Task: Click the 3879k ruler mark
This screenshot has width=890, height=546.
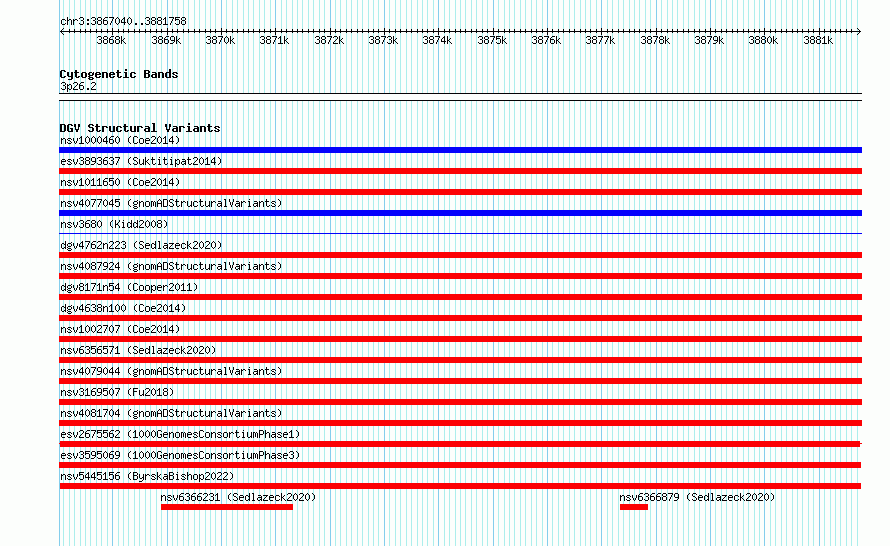Action: (x=709, y=40)
